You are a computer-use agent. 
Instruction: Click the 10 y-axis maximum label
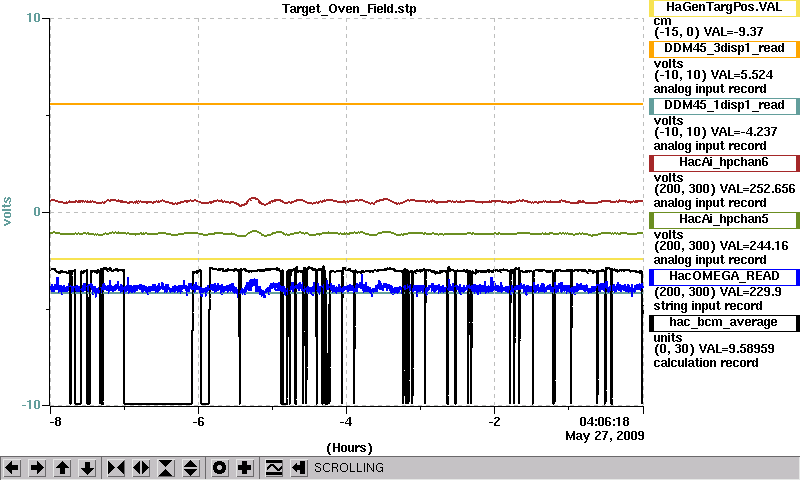tap(33, 18)
